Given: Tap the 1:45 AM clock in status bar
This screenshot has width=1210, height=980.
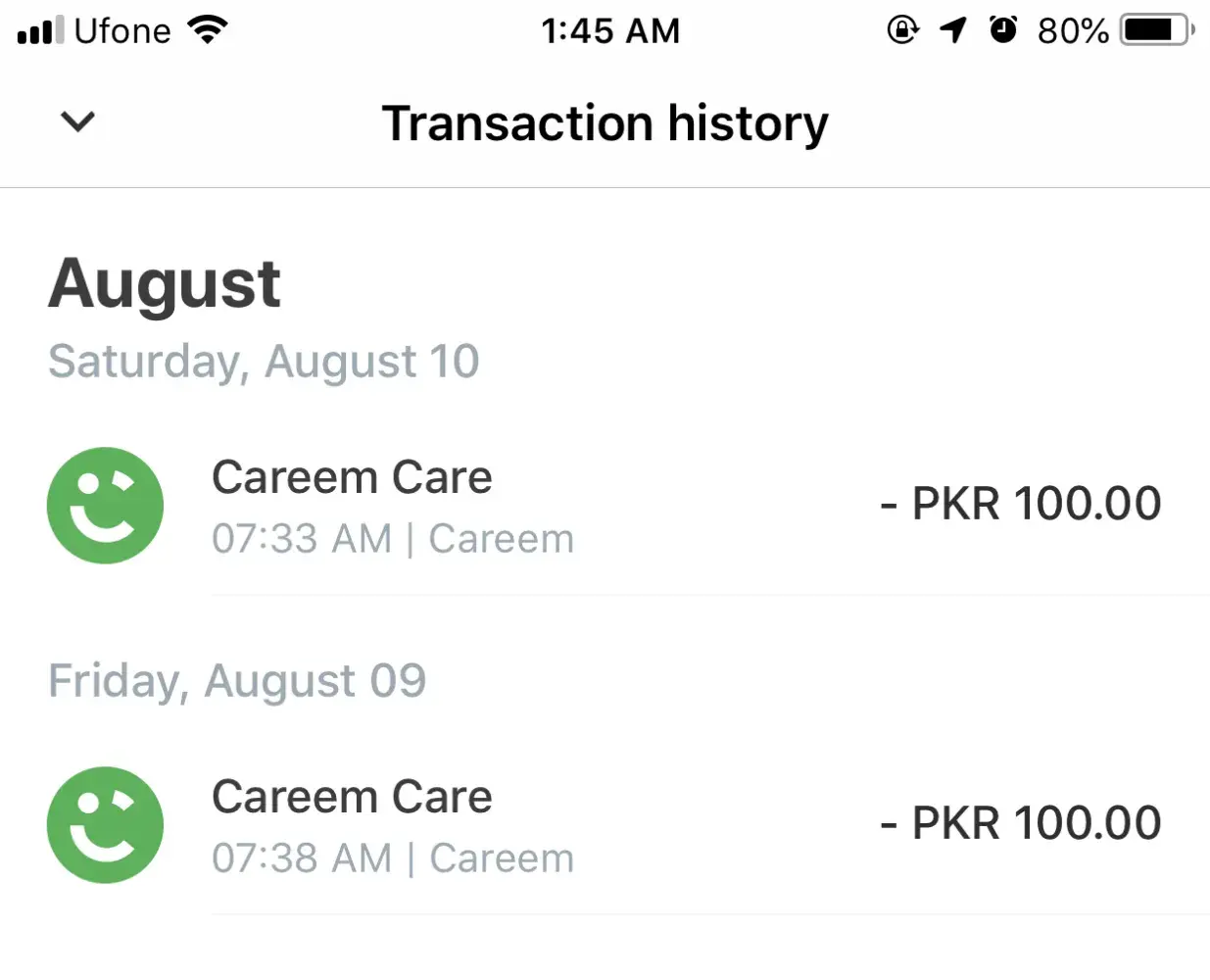Looking at the screenshot, I should pos(610,30).
